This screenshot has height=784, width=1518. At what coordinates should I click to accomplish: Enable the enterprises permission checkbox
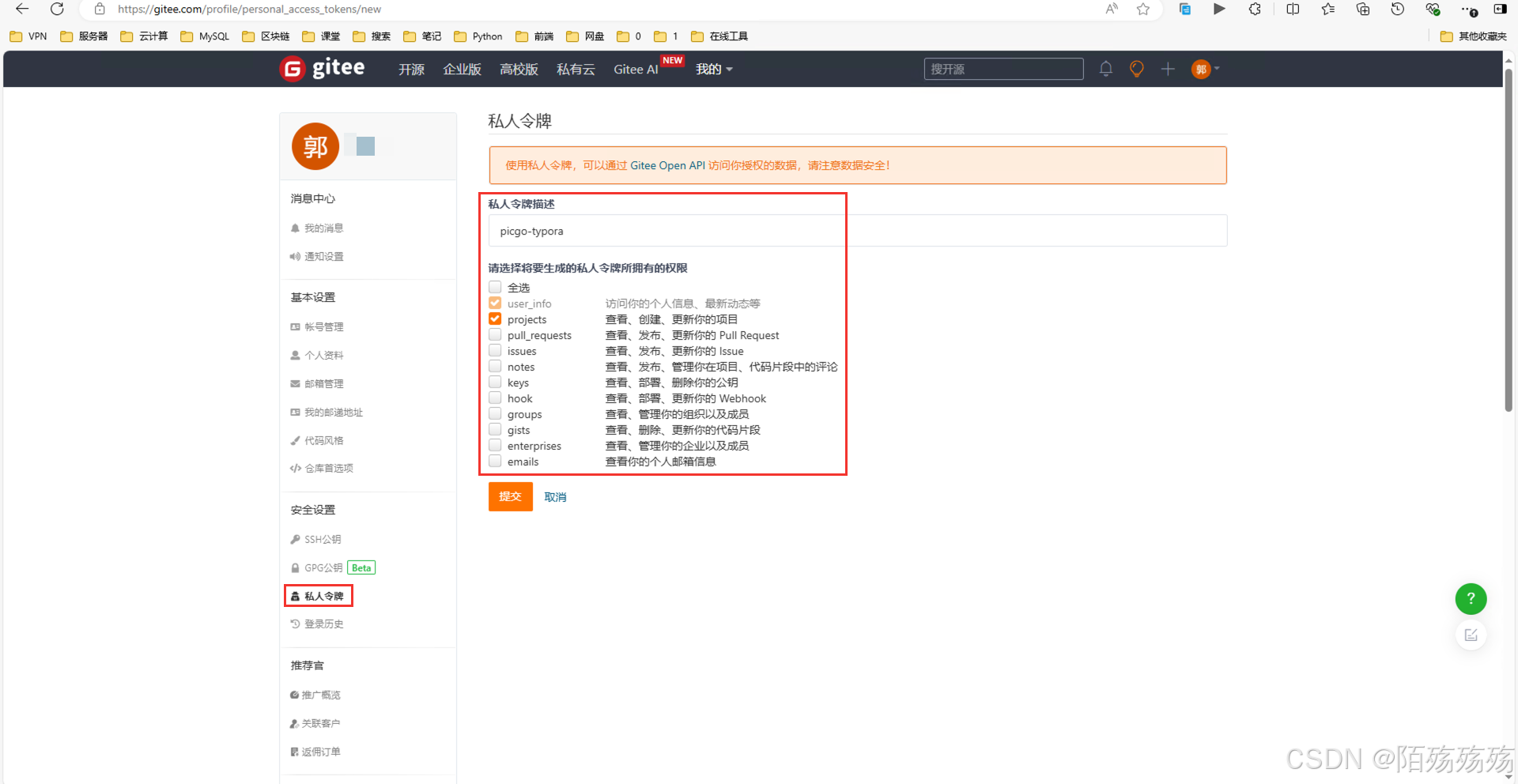click(495, 445)
